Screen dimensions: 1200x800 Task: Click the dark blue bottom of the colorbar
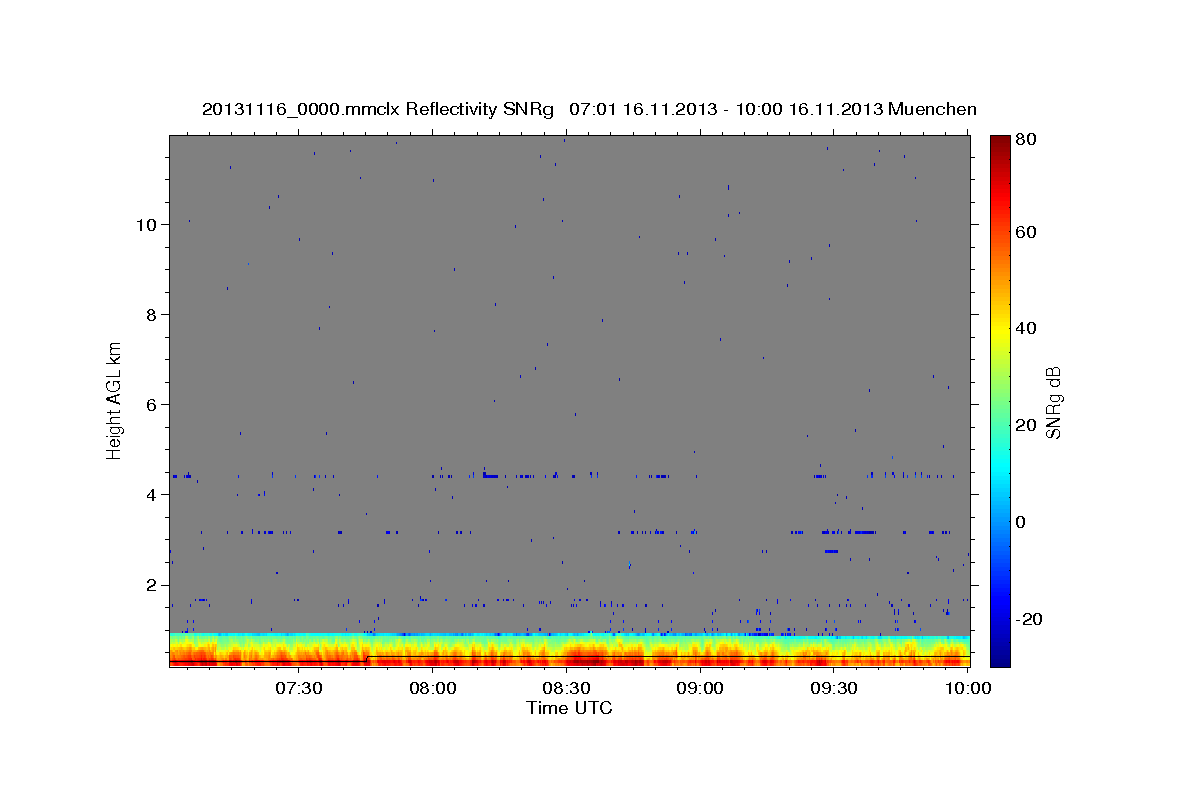point(1000,655)
